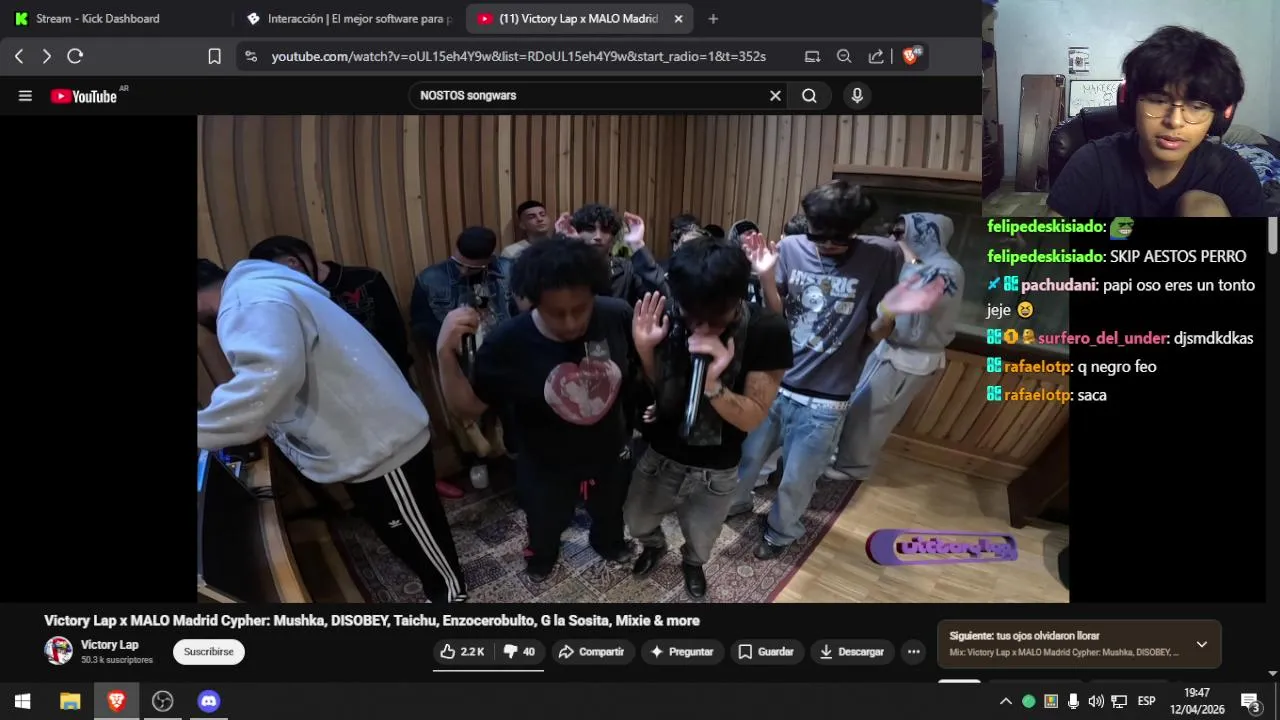Open YouTube hamburger guide menu
1280x720 pixels.
click(25, 96)
